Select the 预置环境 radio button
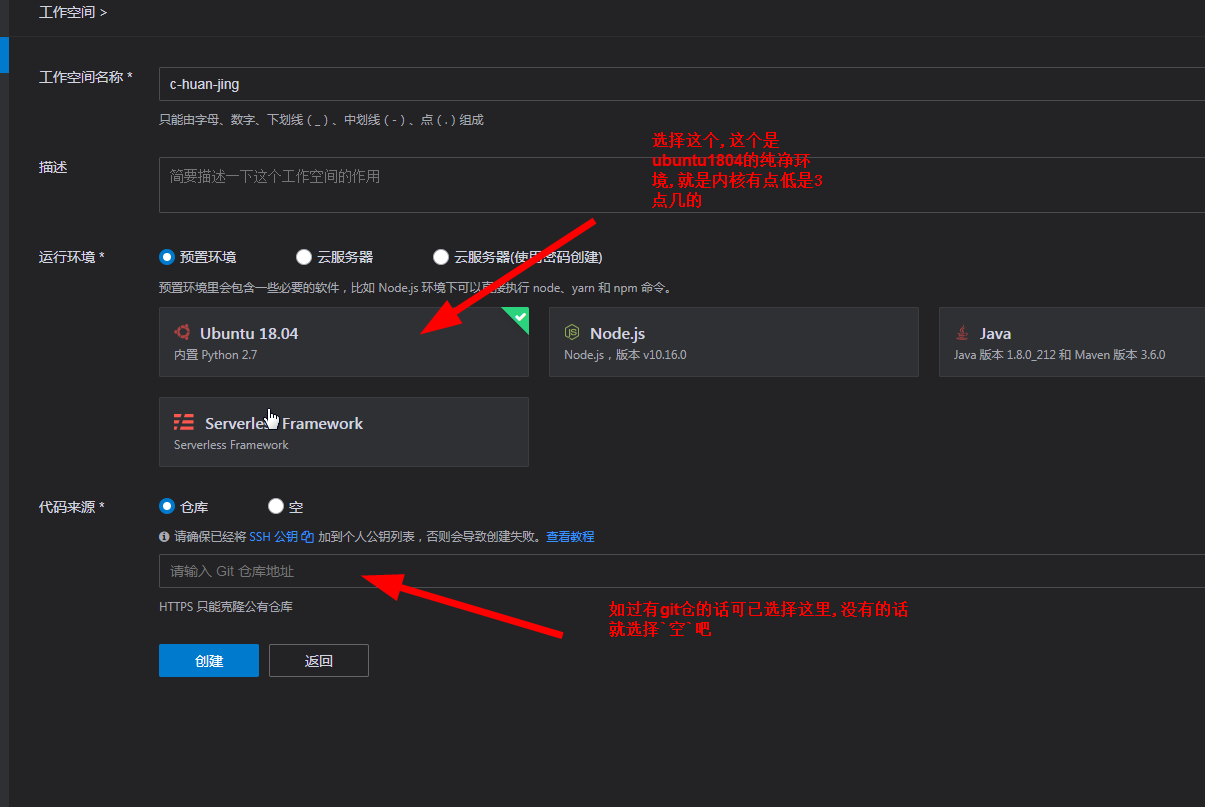 coord(167,257)
